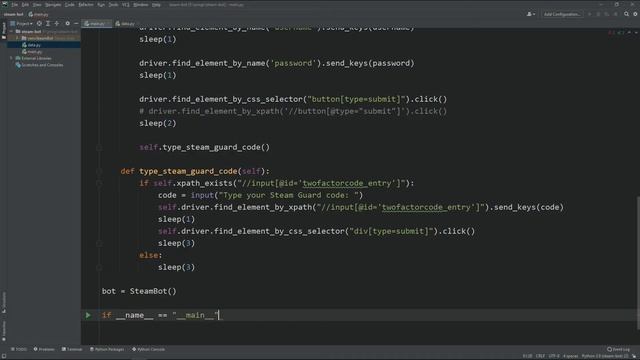Open IDE settings gear icon top right
The width and height of the screenshot is (640, 360).
click(x=635, y=14)
